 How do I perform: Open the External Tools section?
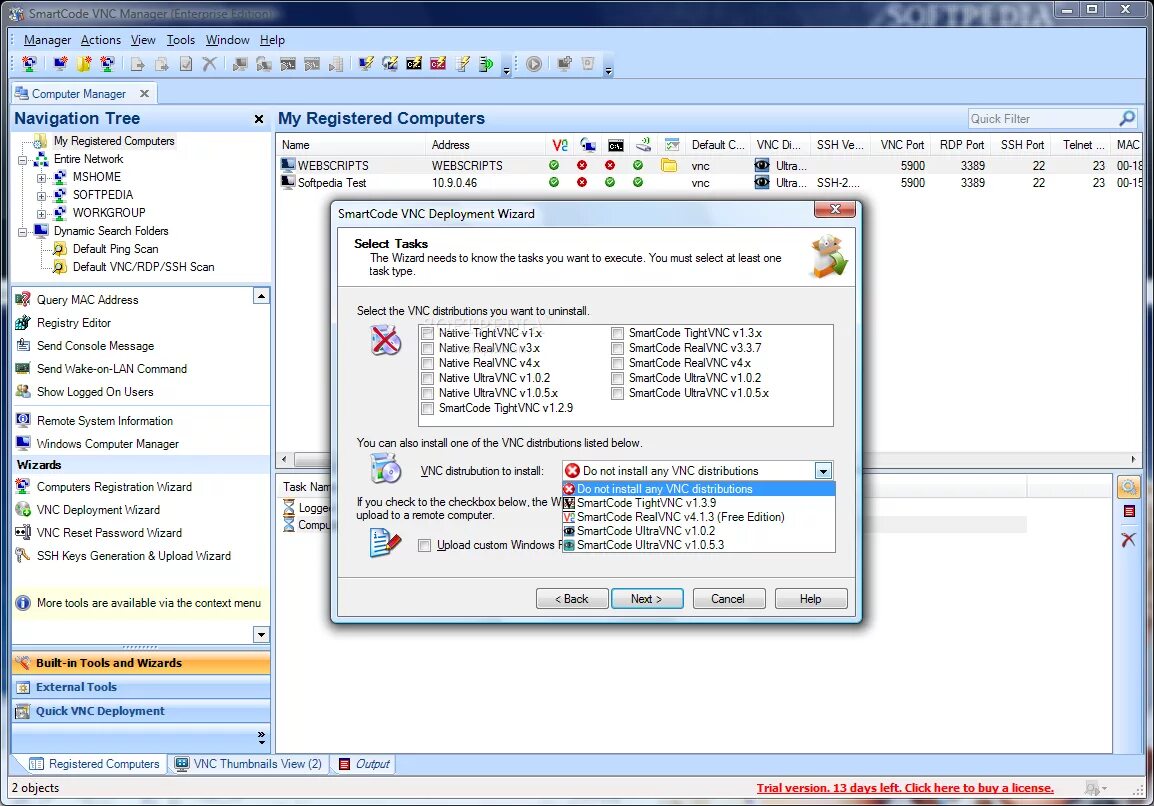tap(141, 687)
